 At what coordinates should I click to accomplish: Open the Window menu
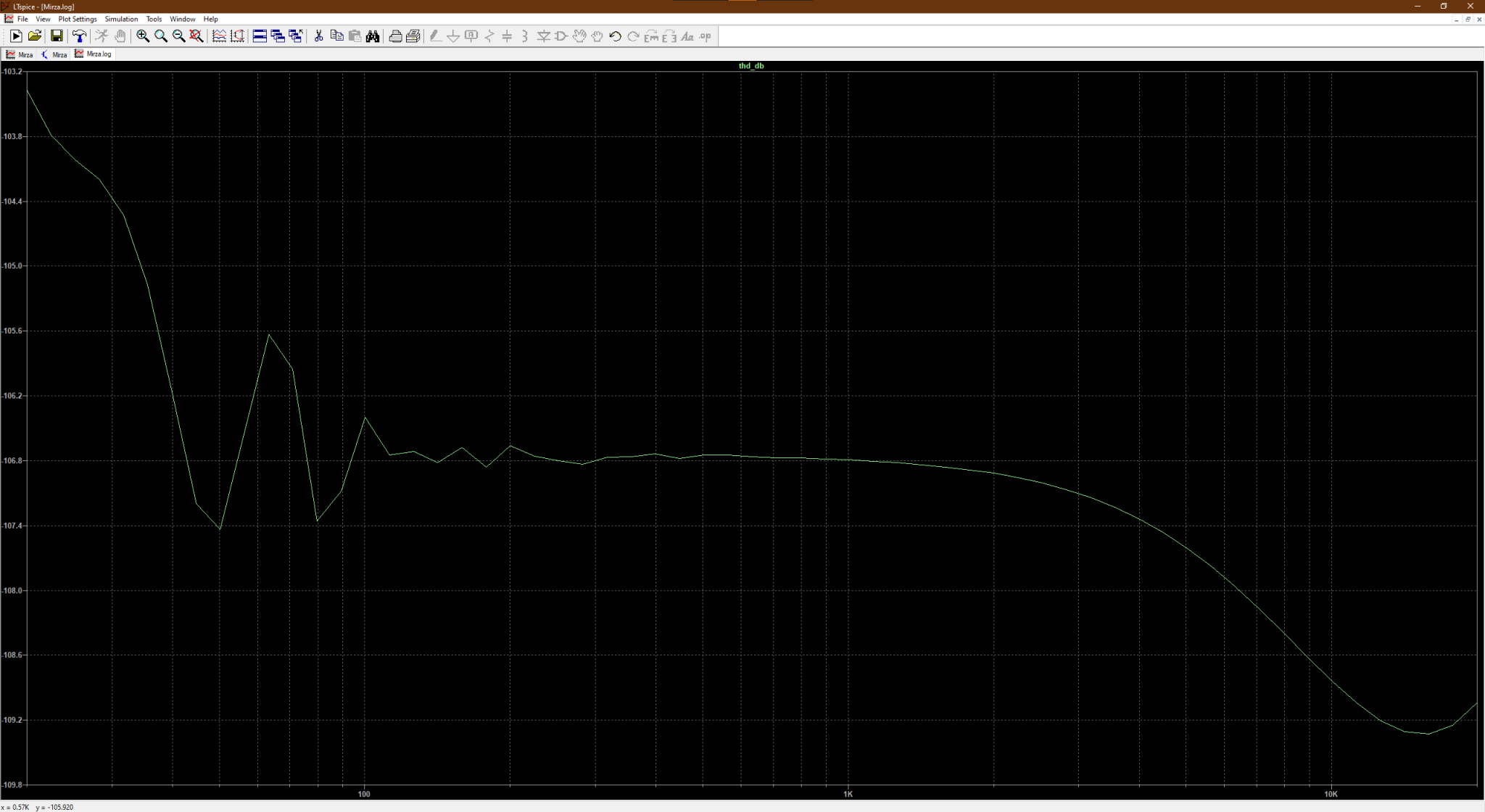click(x=182, y=19)
